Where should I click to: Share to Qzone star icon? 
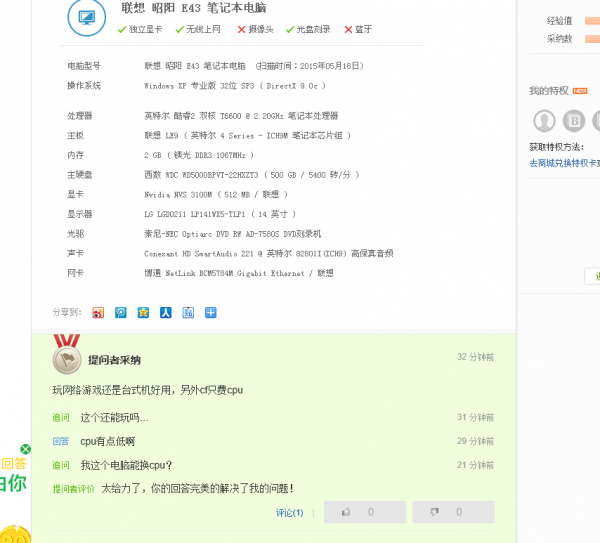[x=143, y=313]
